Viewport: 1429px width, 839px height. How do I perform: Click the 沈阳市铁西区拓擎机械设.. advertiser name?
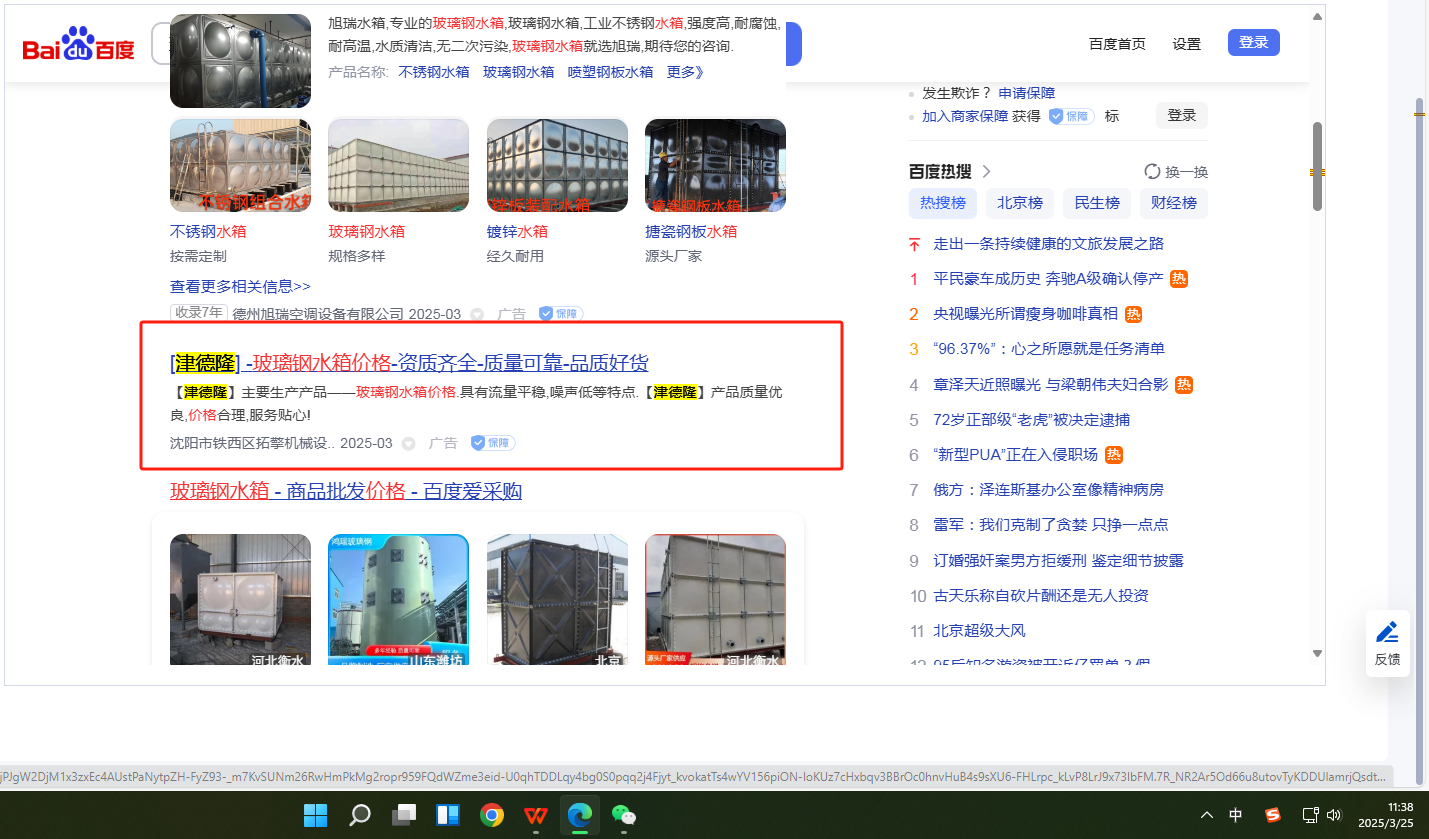point(253,443)
